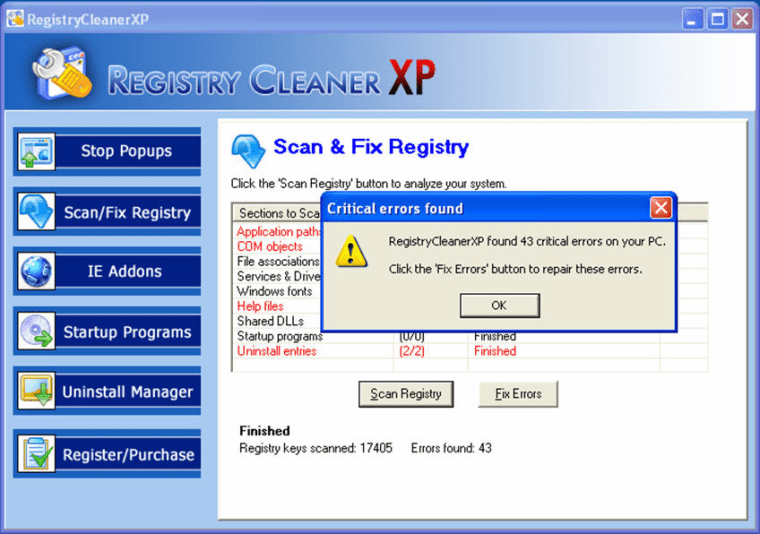Open Register/Purchase page

[107, 454]
